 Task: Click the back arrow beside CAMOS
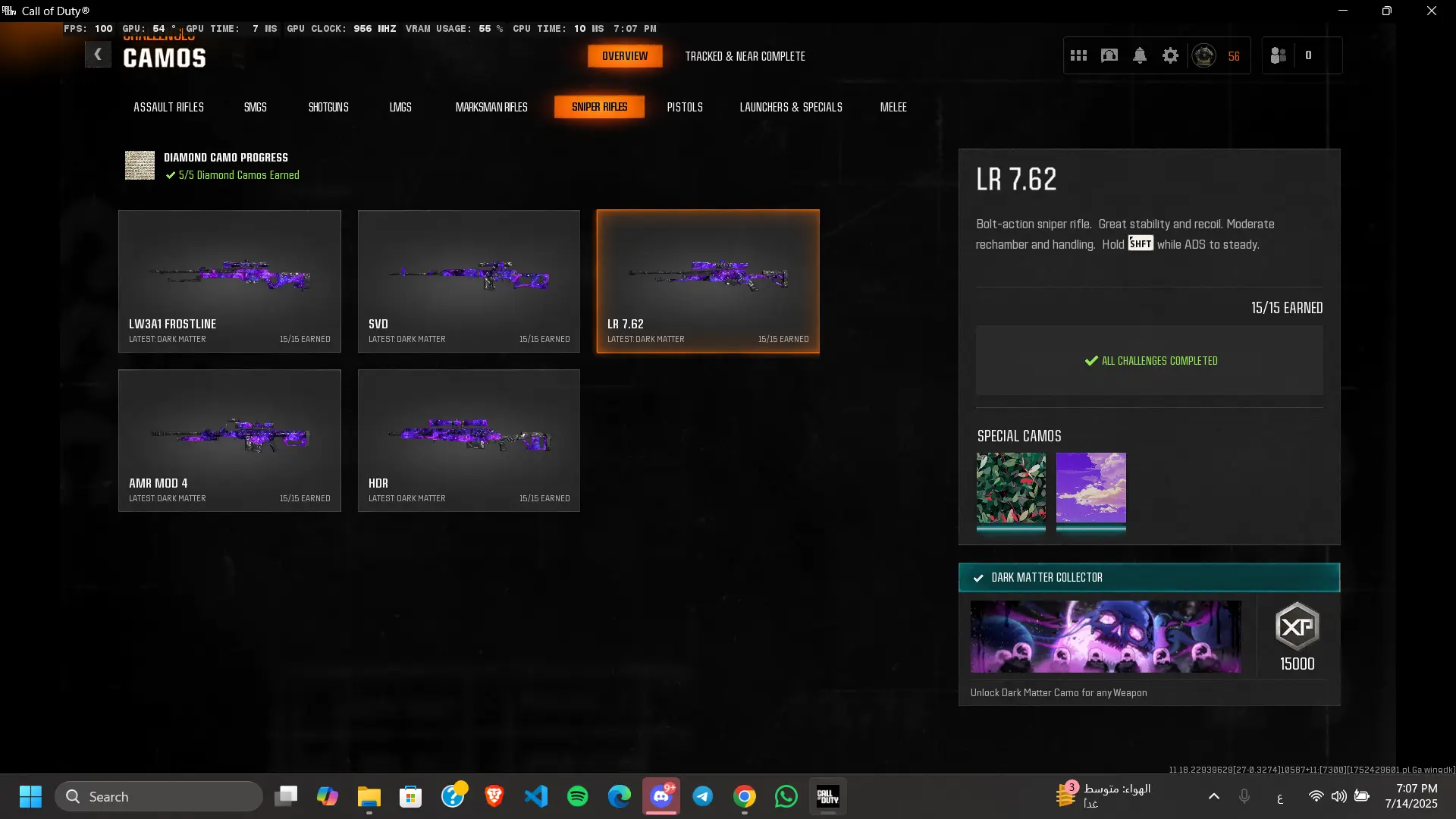[98, 55]
